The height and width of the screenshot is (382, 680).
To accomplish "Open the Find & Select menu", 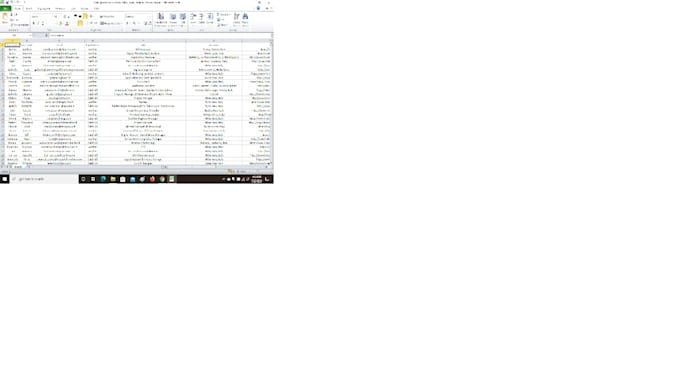I will pyautogui.click(x=245, y=20).
